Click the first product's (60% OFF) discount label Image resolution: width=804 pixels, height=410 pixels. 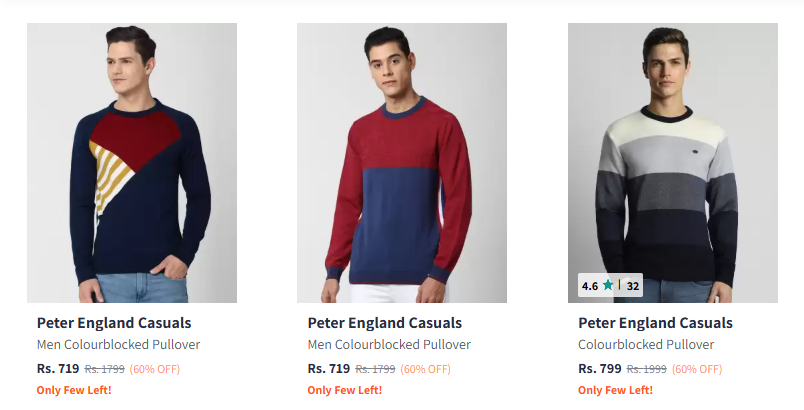click(155, 369)
